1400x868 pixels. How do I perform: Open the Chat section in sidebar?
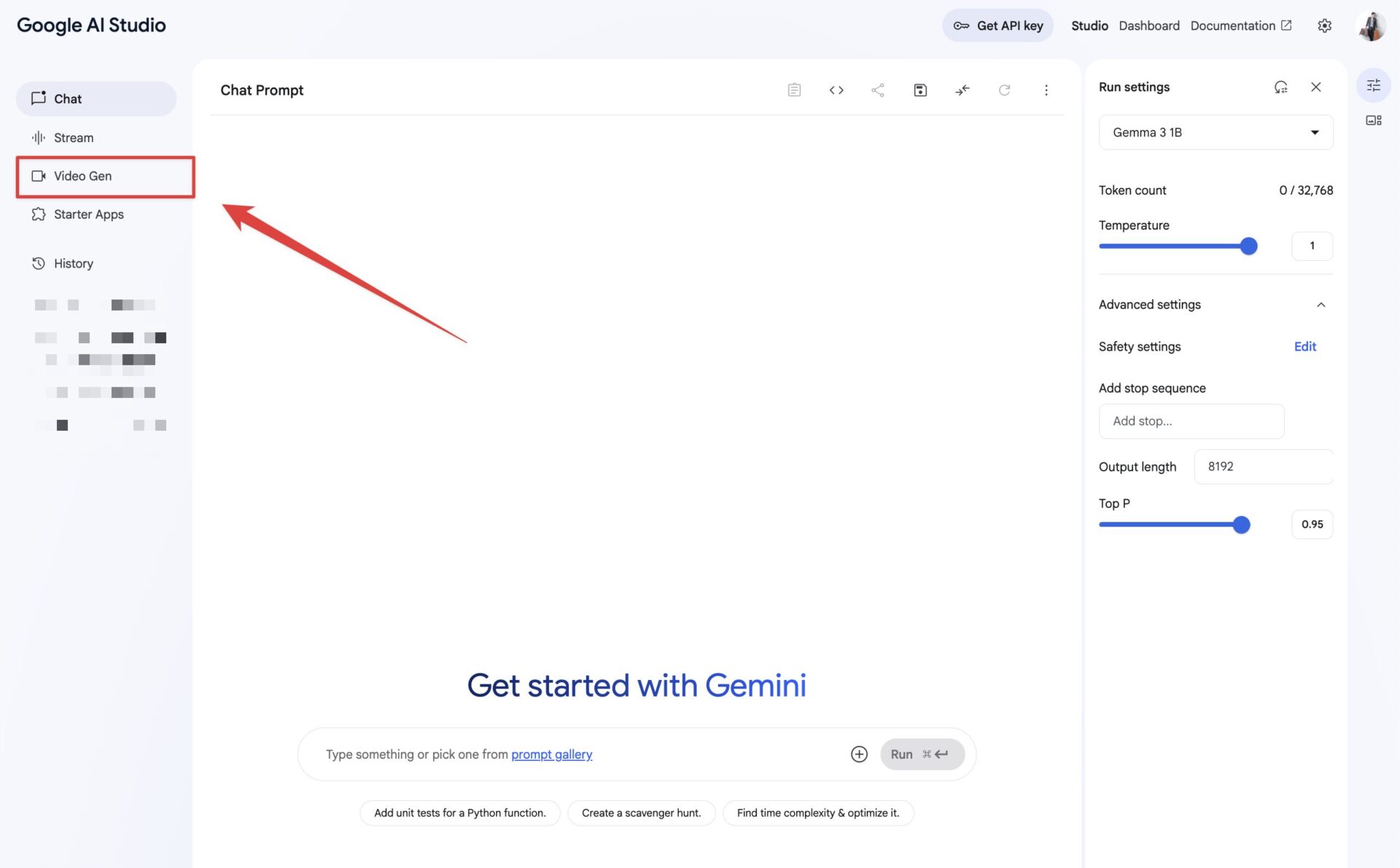tap(96, 98)
